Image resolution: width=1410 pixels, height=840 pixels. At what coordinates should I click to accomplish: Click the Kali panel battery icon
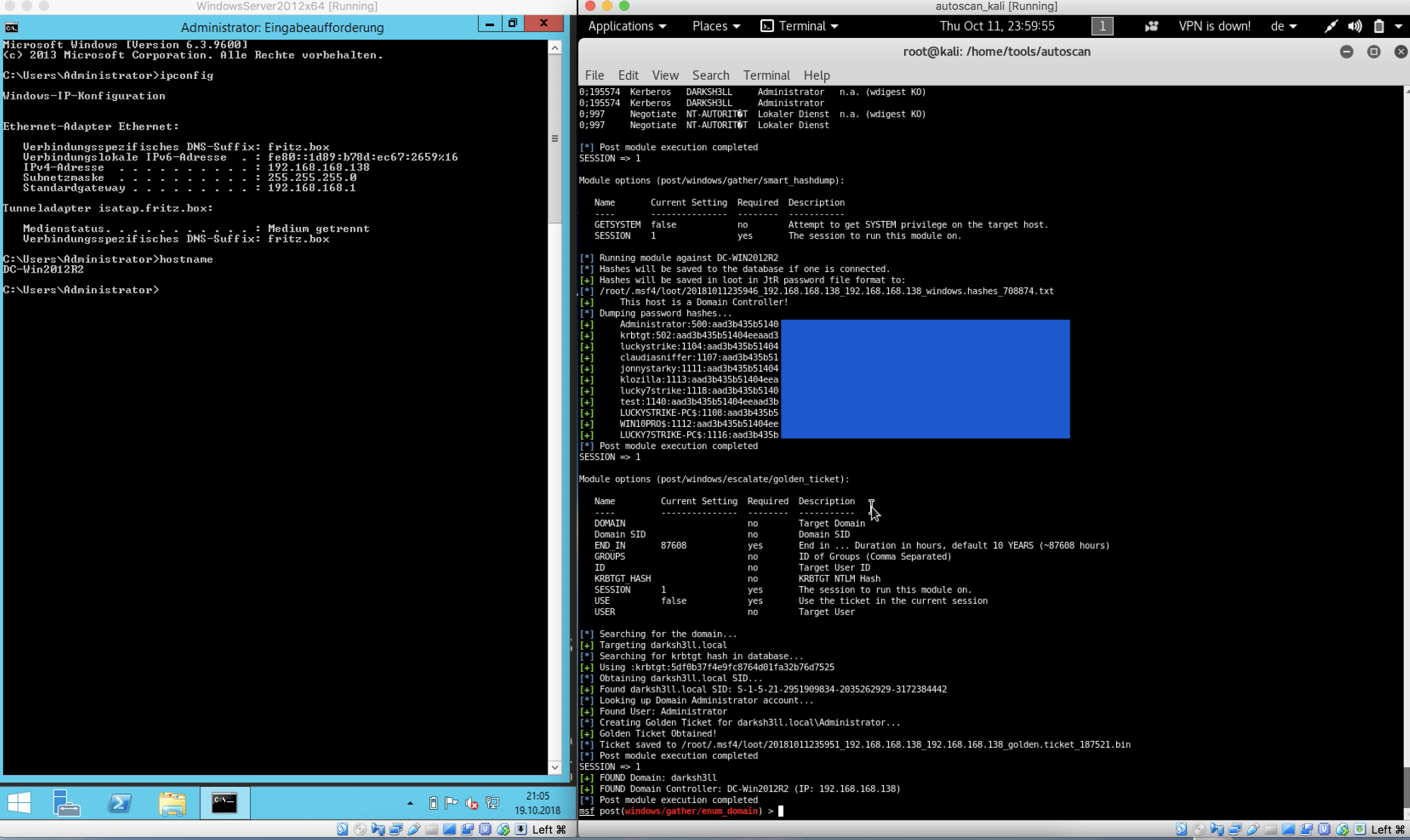pos(1379,26)
